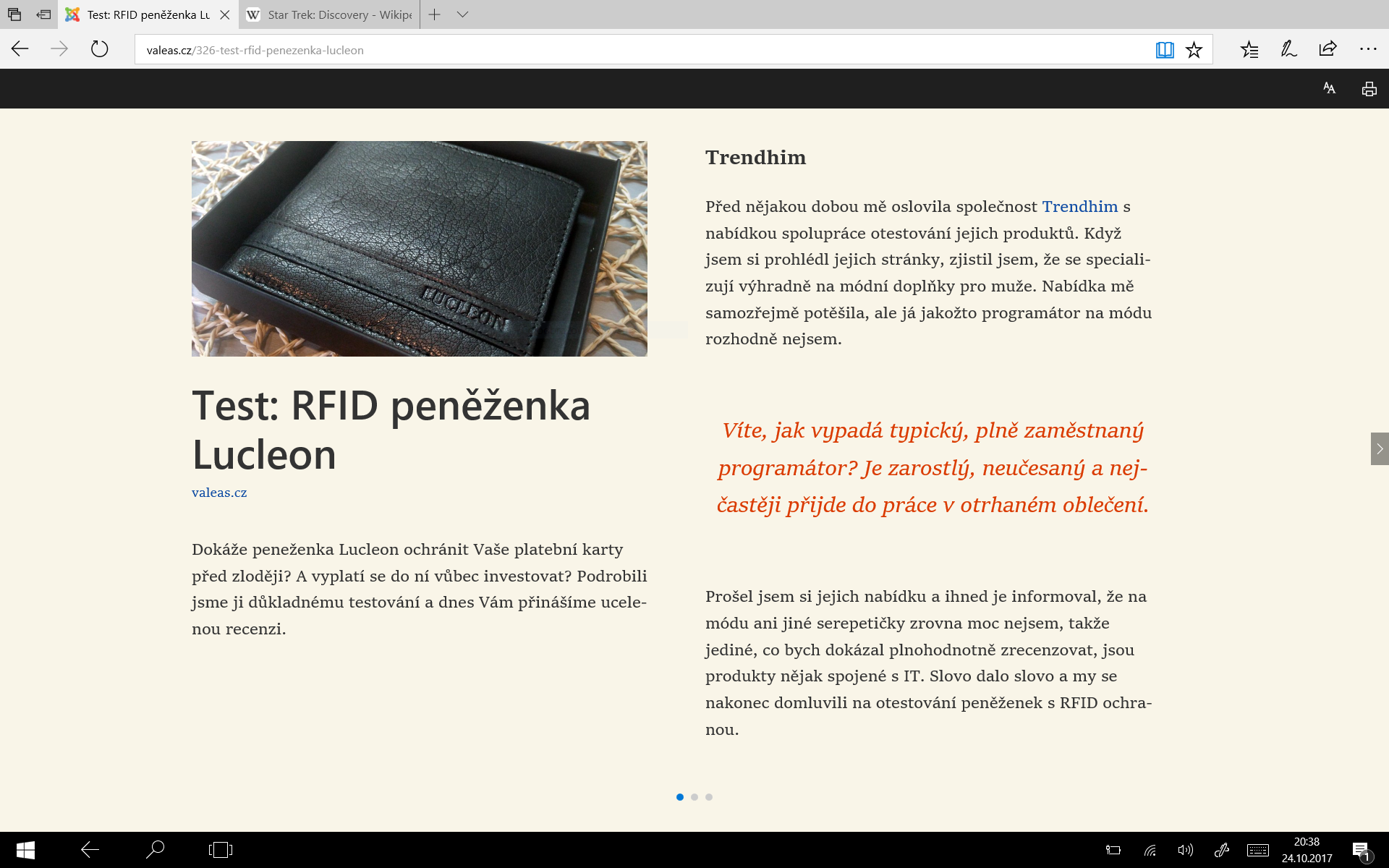Open a new tab
Image resolution: width=1389 pixels, height=868 pixels.
[434, 14]
